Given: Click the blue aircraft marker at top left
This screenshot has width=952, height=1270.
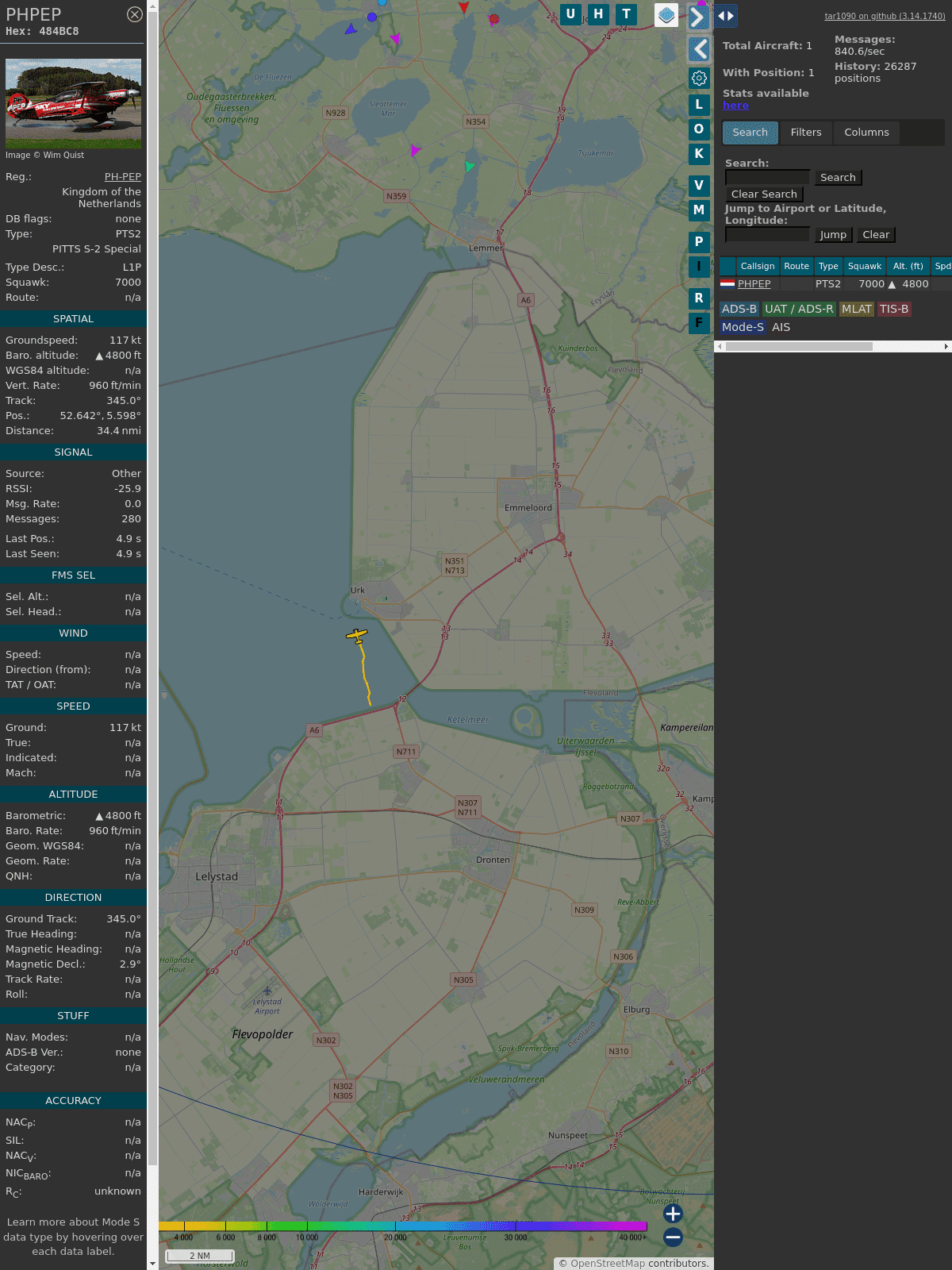Looking at the screenshot, I should click(351, 29).
